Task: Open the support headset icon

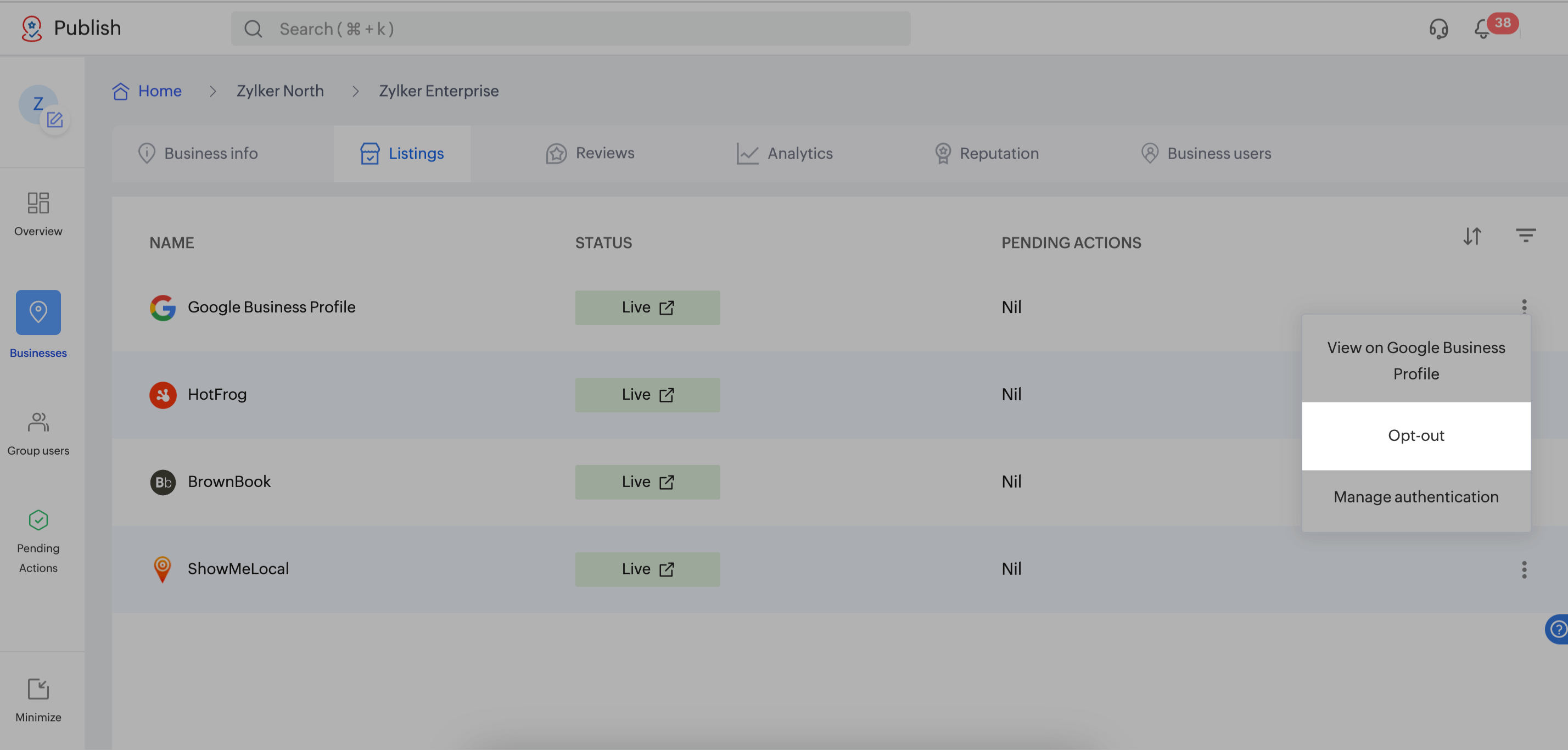Action: tap(1438, 29)
